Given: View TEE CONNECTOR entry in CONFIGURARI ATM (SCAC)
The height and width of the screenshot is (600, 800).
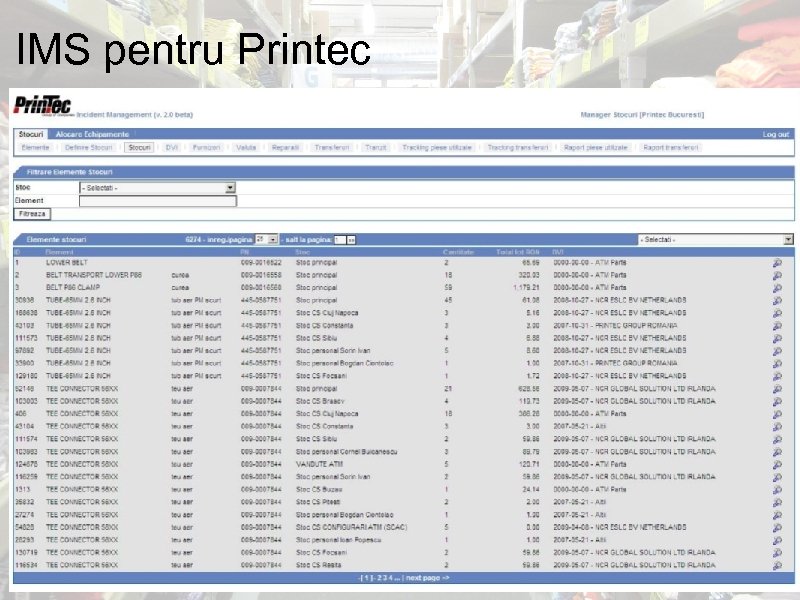Looking at the screenshot, I should [777, 528].
